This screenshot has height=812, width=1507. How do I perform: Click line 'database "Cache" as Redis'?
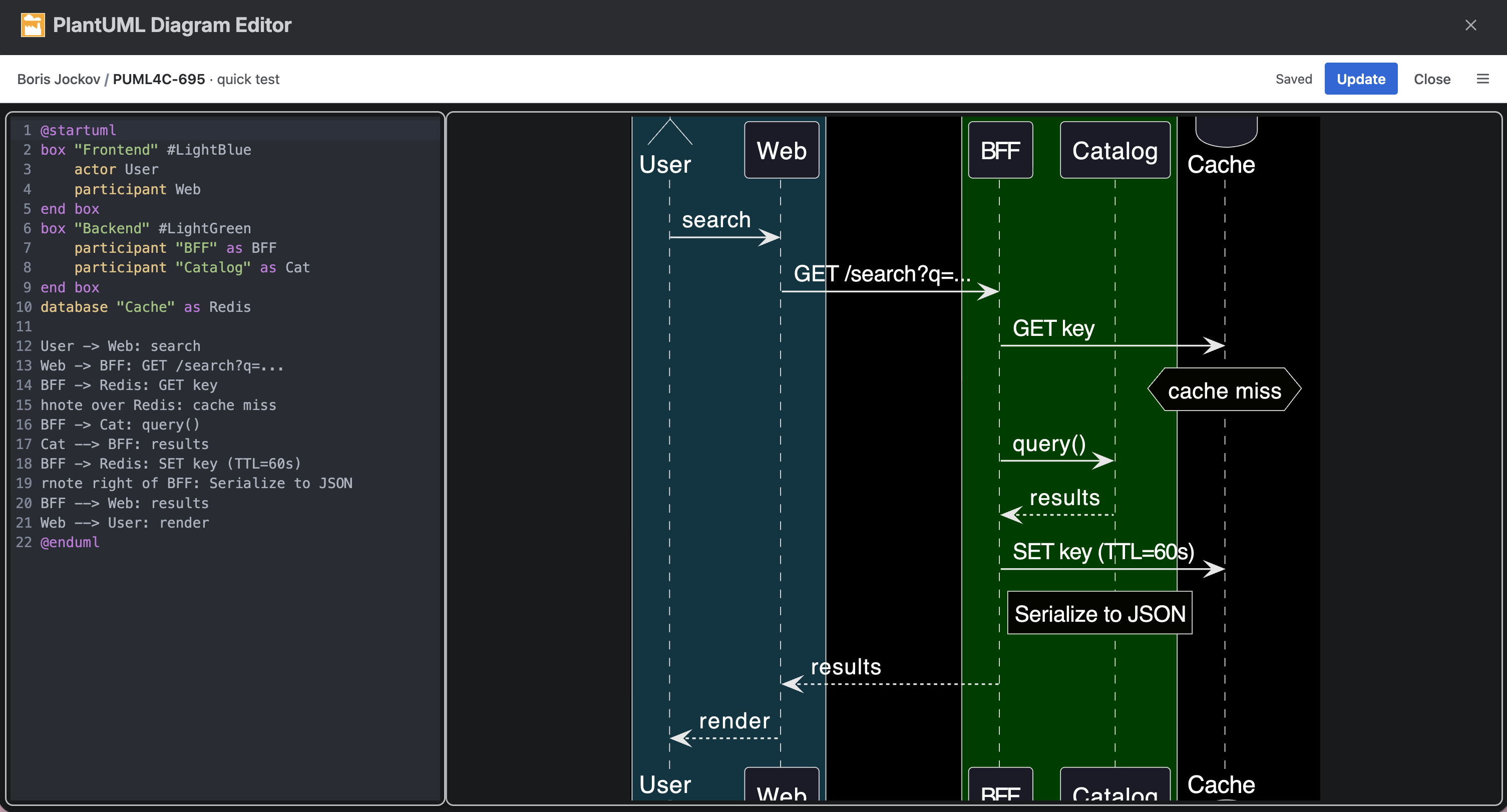tap(146, 306)
